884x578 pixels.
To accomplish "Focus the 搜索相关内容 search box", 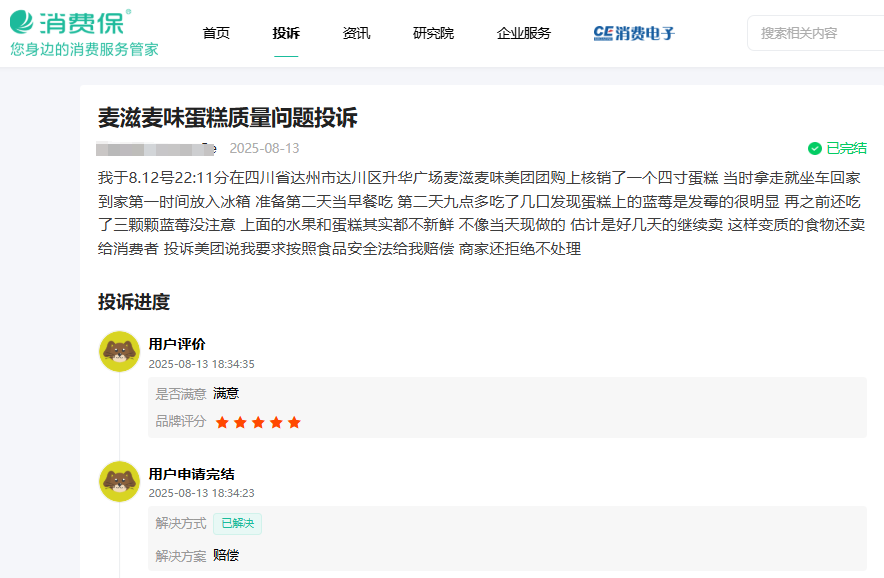I will pyautogui.click(x=815, y=33).
